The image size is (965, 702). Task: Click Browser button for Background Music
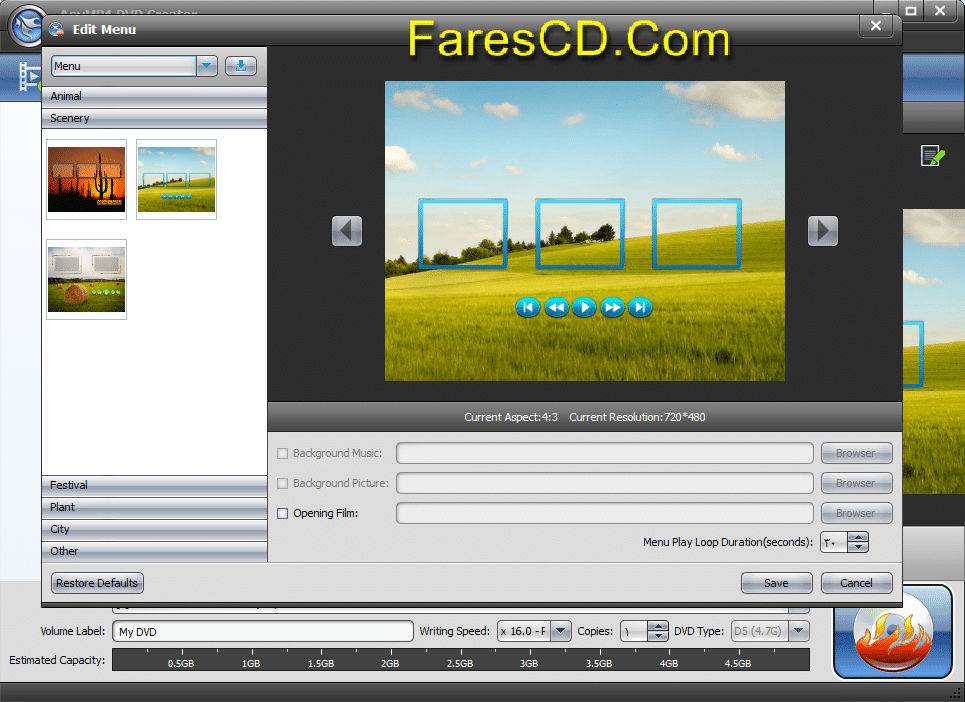click(x=857, y=453)
